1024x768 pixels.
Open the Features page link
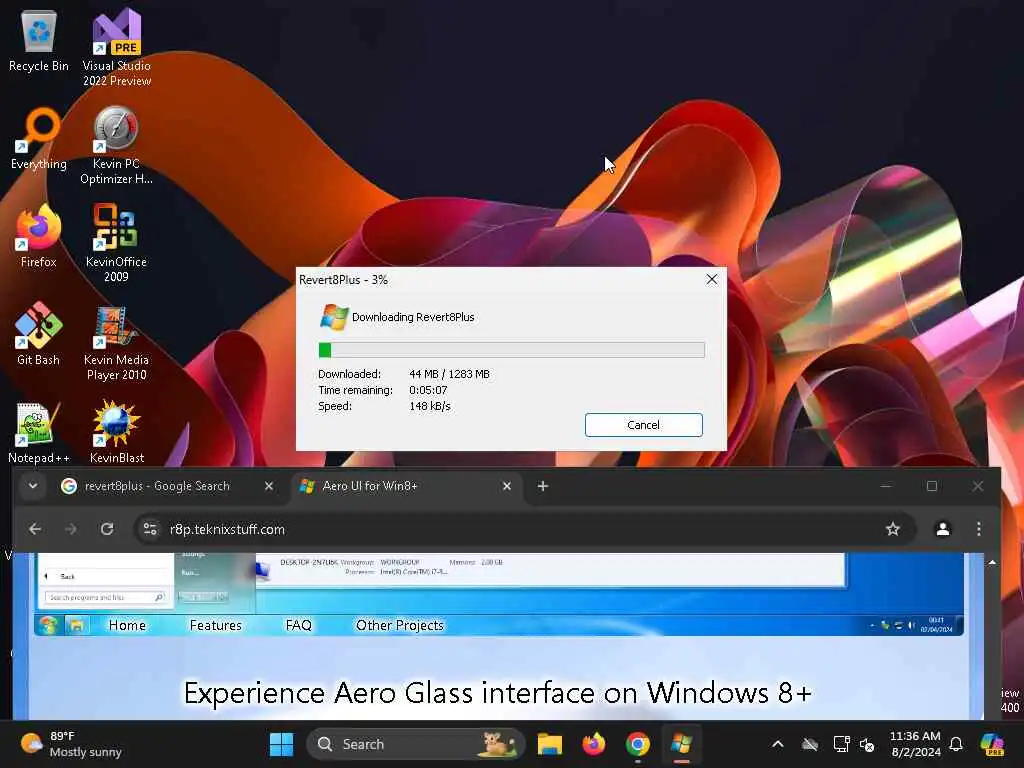[x=216, y=625]
